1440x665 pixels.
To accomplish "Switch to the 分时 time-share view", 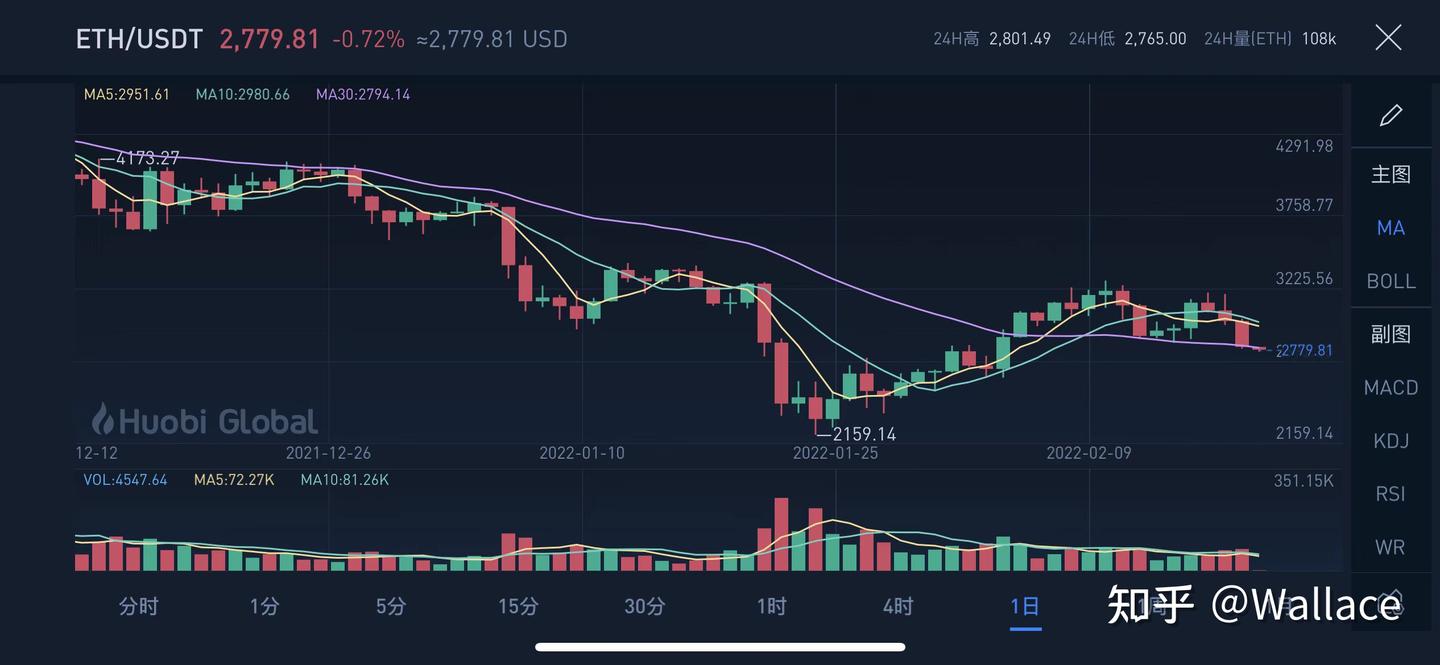I will (x=138, y=606).
